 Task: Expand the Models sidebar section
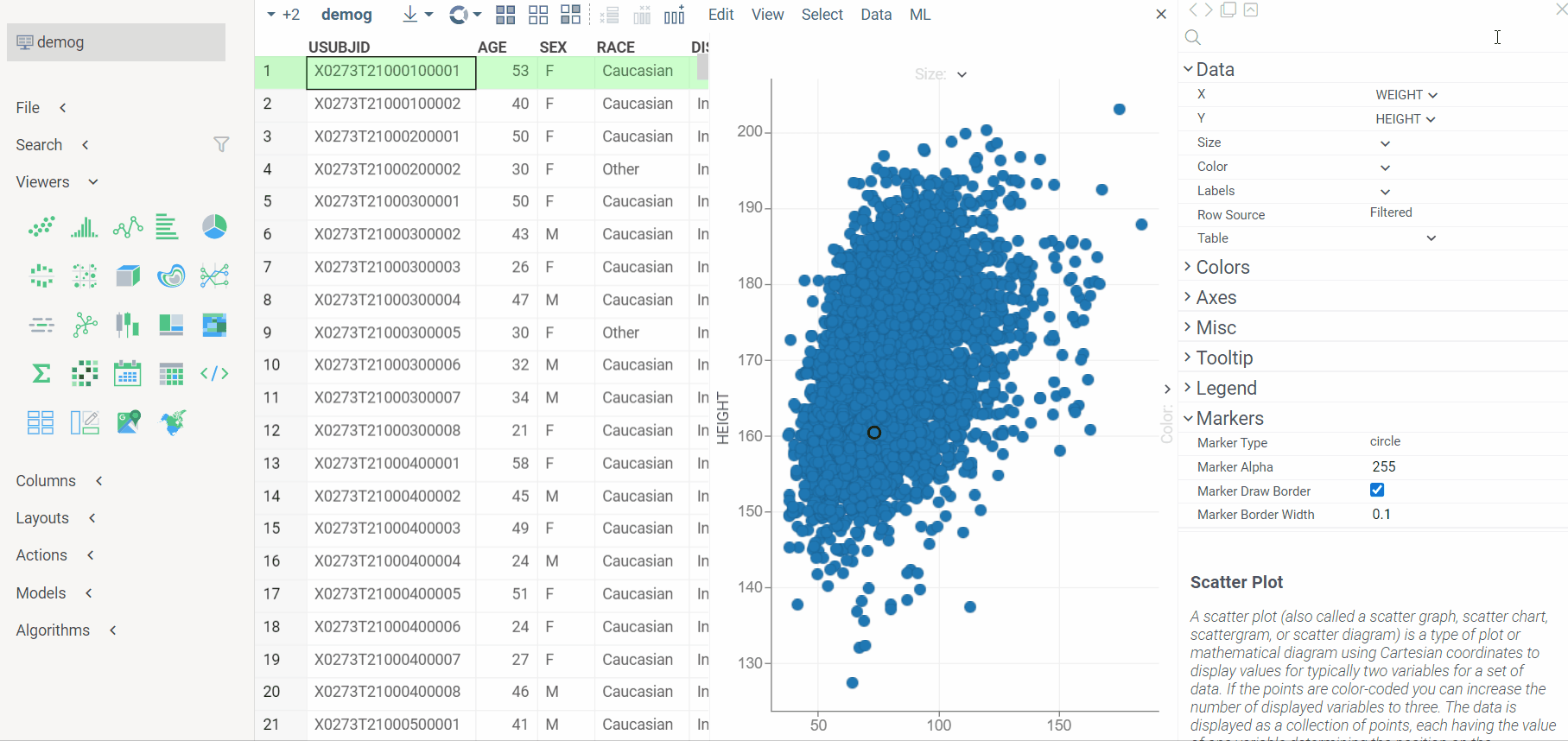pyautogui.click(x=54, y=593)
